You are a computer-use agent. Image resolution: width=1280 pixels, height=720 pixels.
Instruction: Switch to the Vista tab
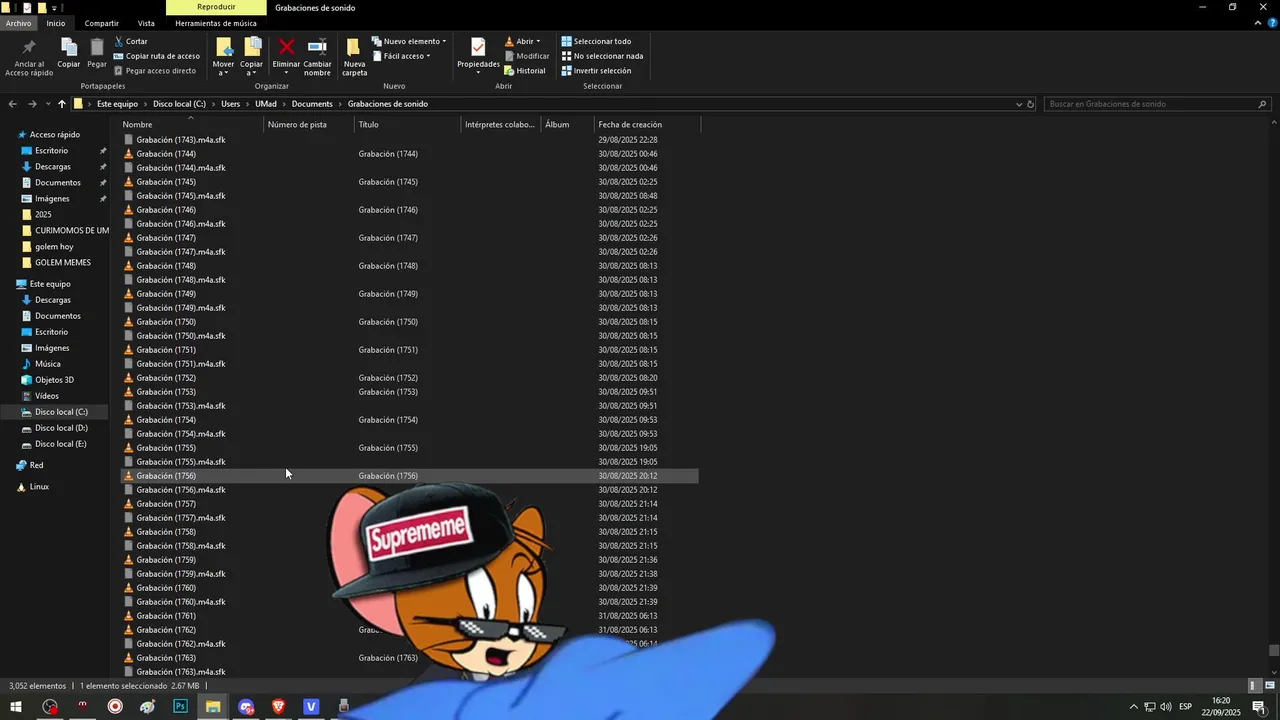[x=146, y=23]
